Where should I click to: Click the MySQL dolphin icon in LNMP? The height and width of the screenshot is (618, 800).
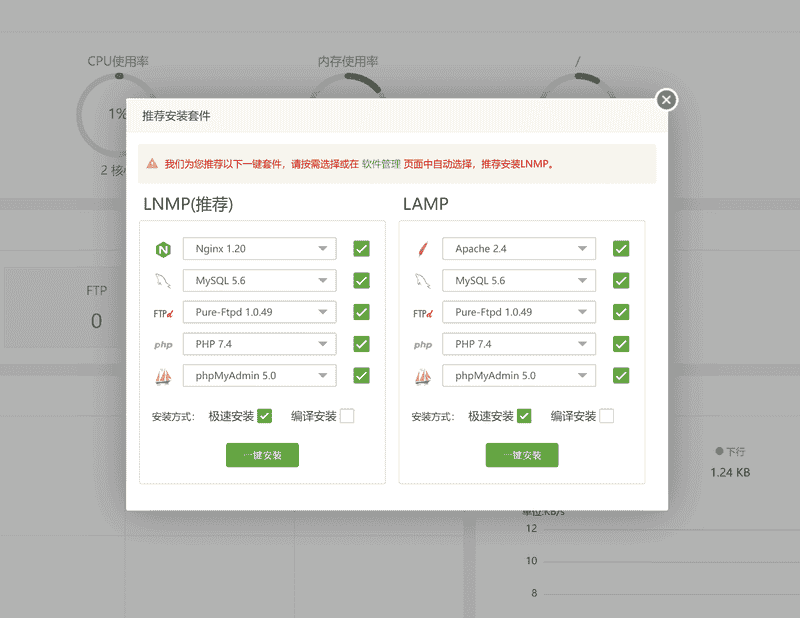point(163,281)
